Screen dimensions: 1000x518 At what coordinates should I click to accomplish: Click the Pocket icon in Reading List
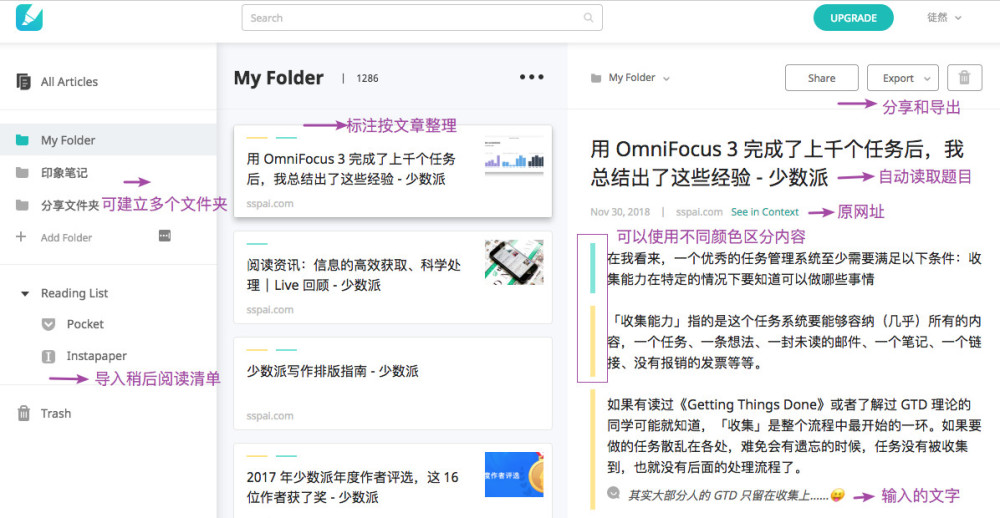point(48,324)
